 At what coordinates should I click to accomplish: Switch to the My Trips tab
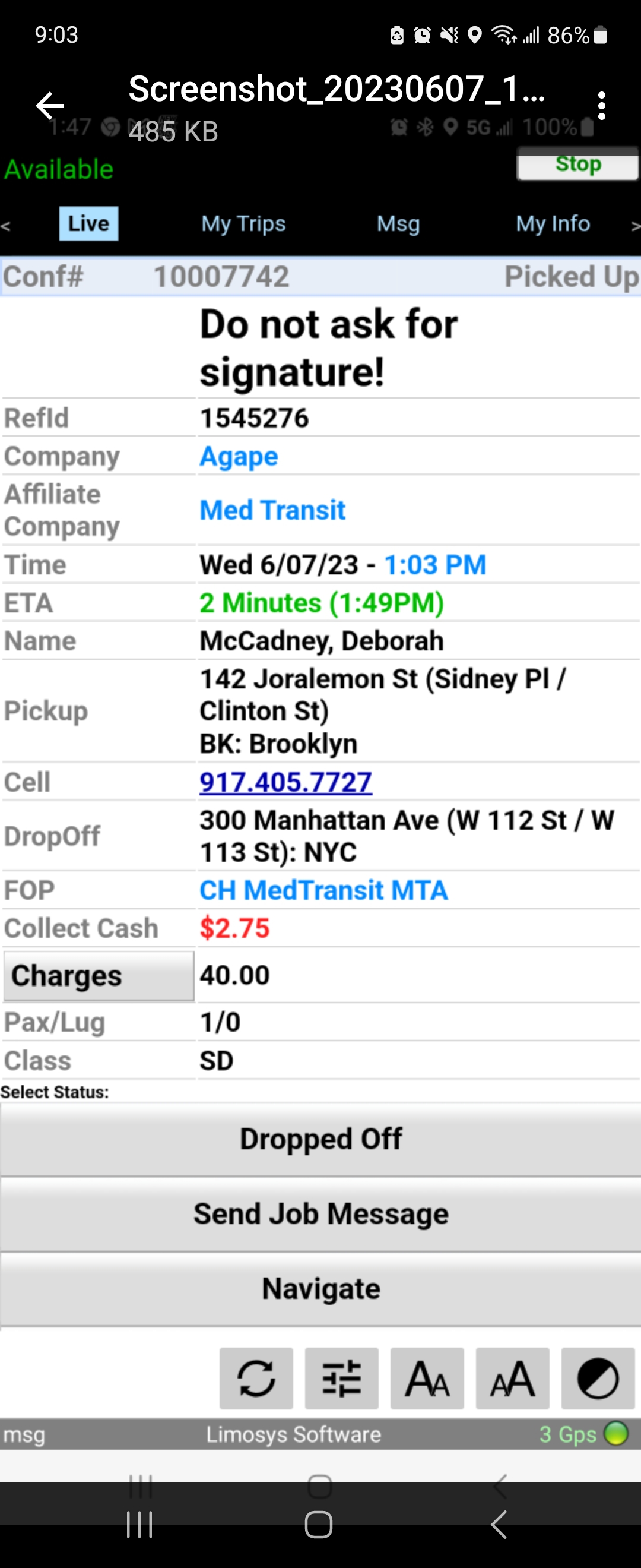(x=243, y=223)
